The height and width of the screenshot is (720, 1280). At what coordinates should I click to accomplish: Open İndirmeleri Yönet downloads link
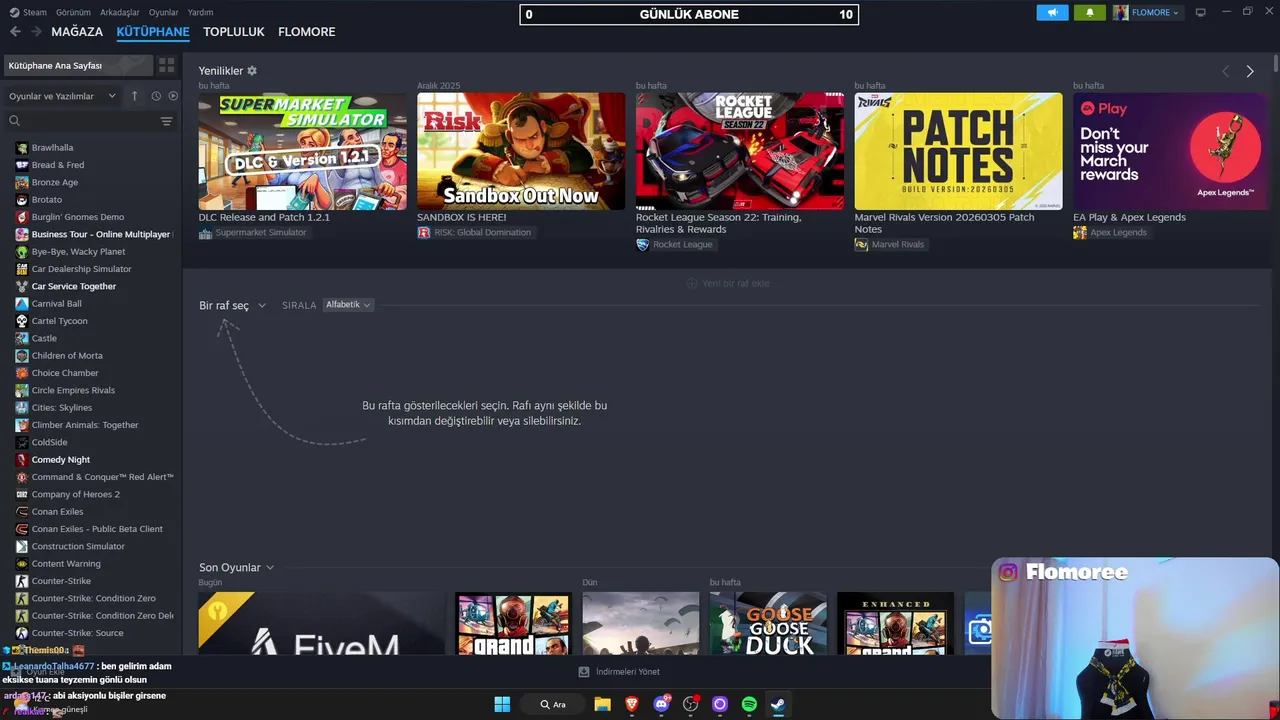(628, 672)
